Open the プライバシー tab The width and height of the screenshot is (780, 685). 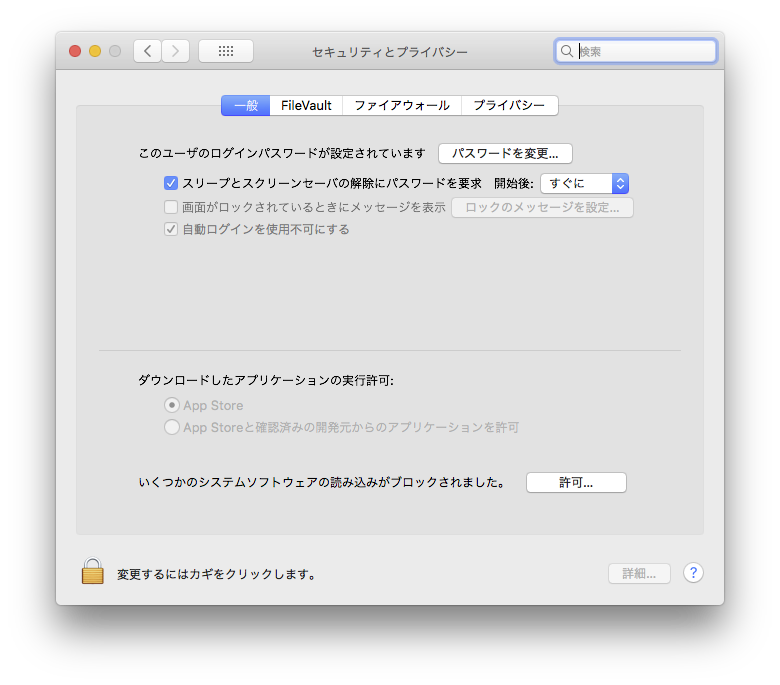pyautogui.click(x=509, y=105)
